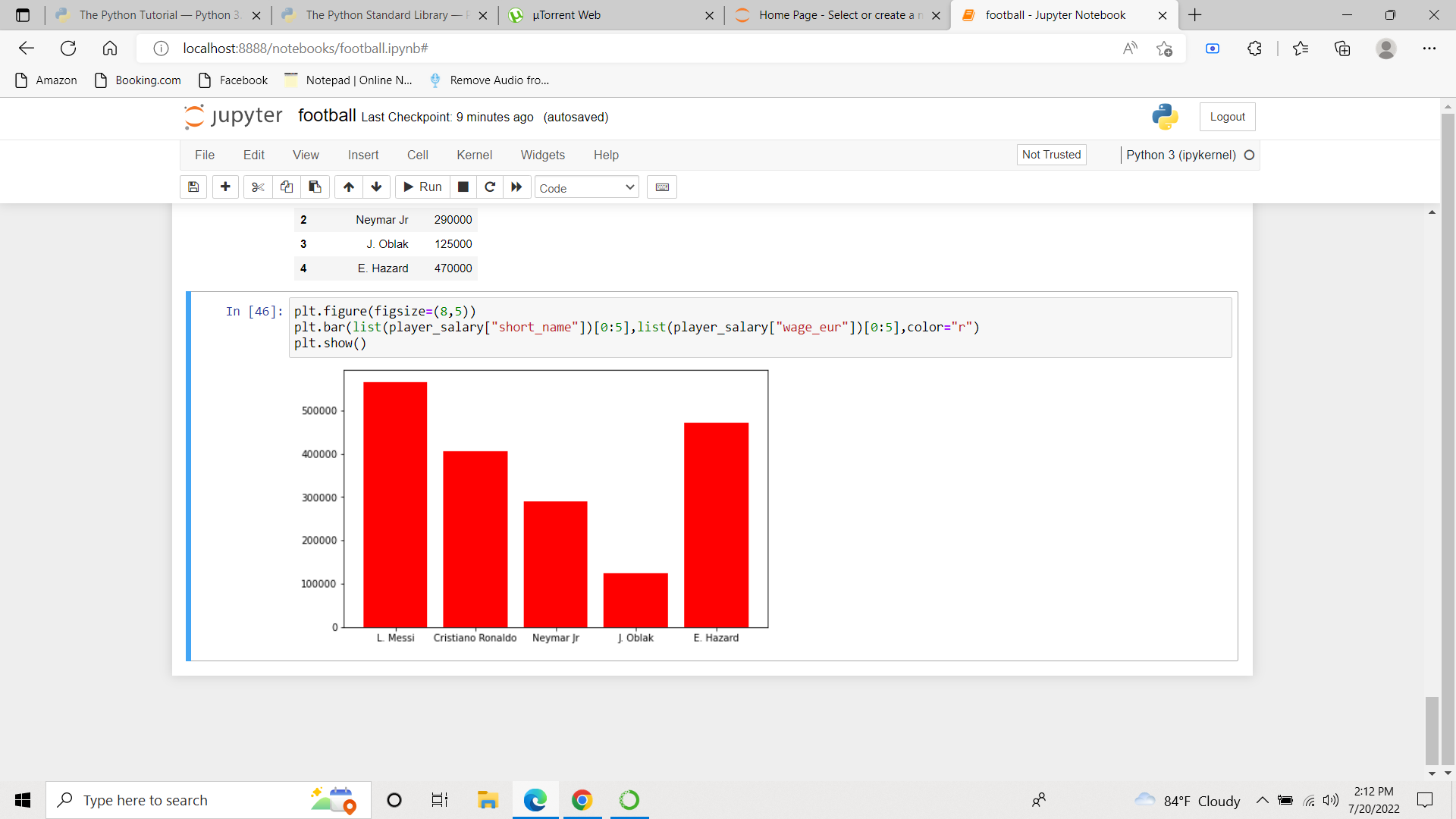This screenshot has height=819, width=1456.
Task: Save the notebook using the save icon
Action: (193, 187)
